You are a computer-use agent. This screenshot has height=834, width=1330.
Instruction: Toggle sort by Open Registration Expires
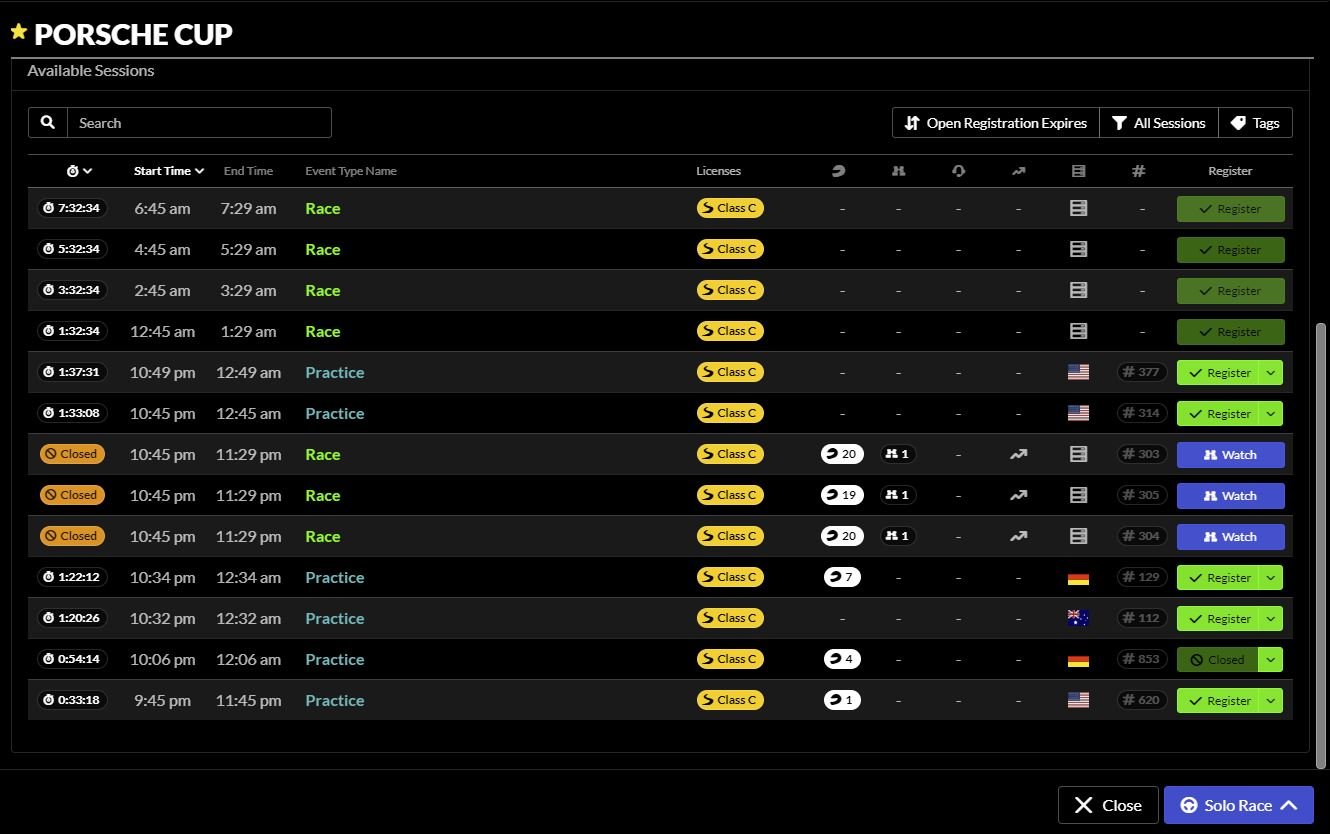coord(995,123)
